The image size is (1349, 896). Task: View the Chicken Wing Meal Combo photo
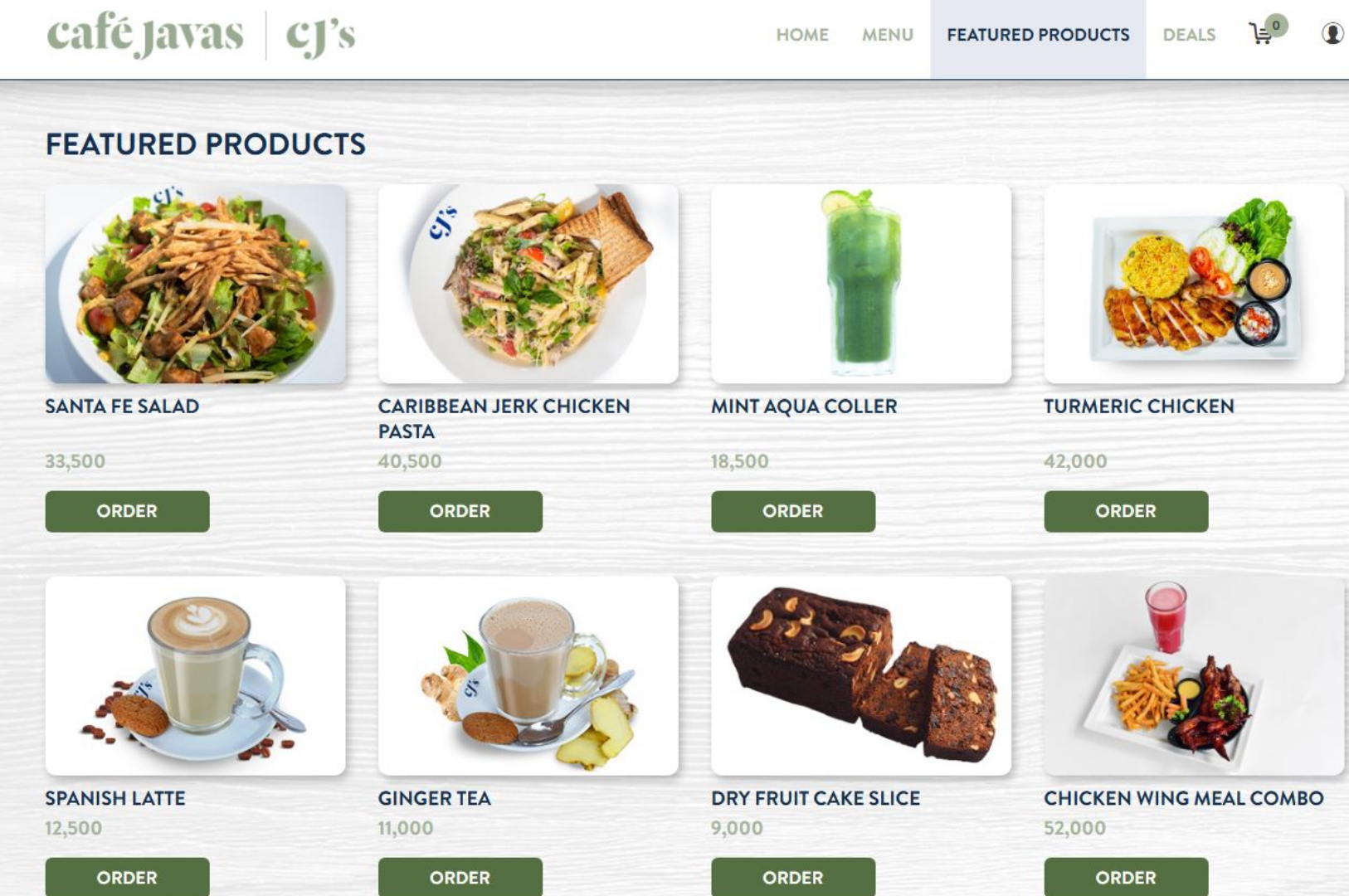point(1194,675)
